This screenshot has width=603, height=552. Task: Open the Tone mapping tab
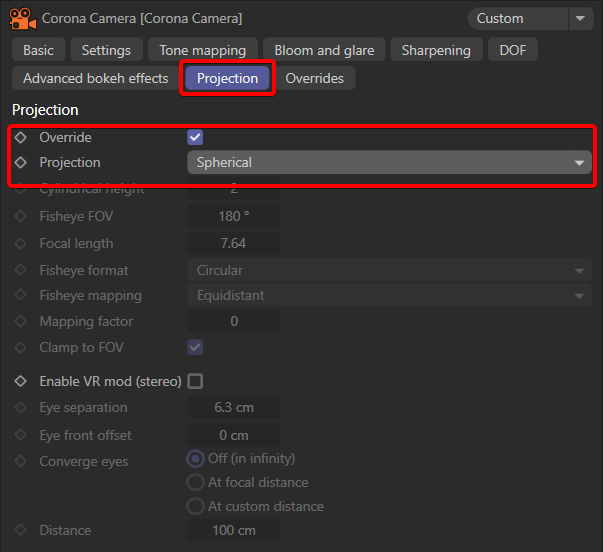(x=203, y=50)
